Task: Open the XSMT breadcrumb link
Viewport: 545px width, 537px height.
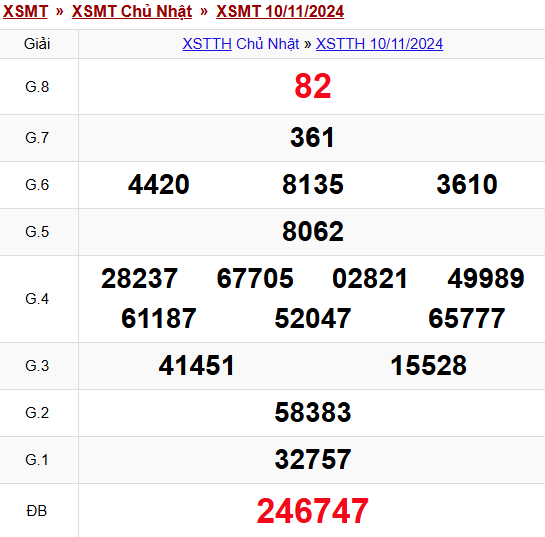Action: click(25, 11)
